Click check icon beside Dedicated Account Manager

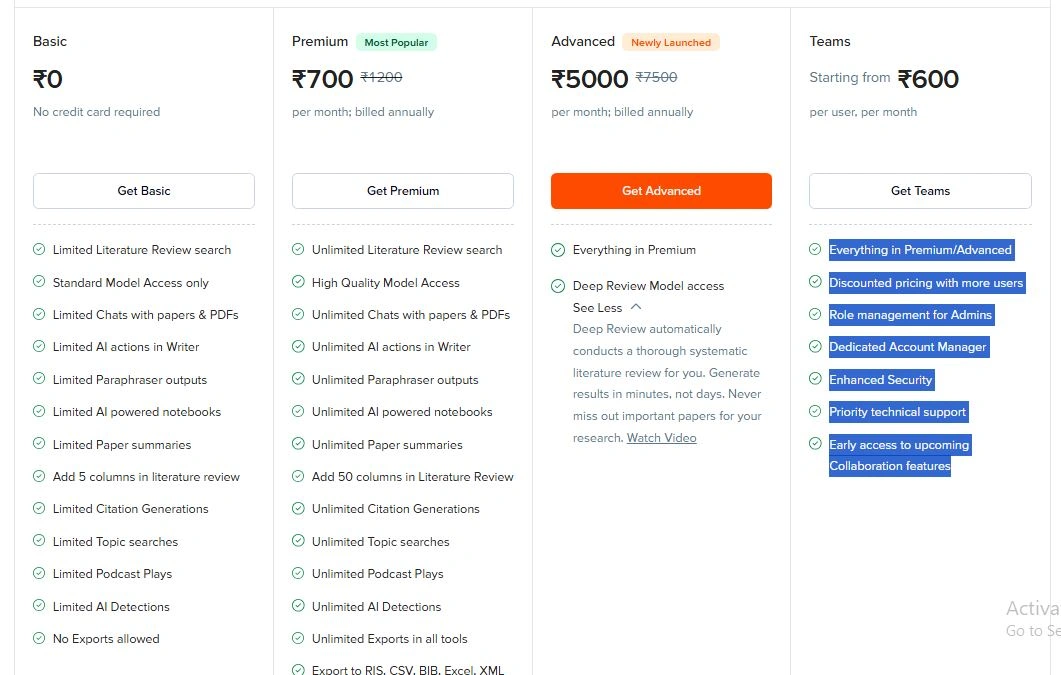tap(815, 347)
